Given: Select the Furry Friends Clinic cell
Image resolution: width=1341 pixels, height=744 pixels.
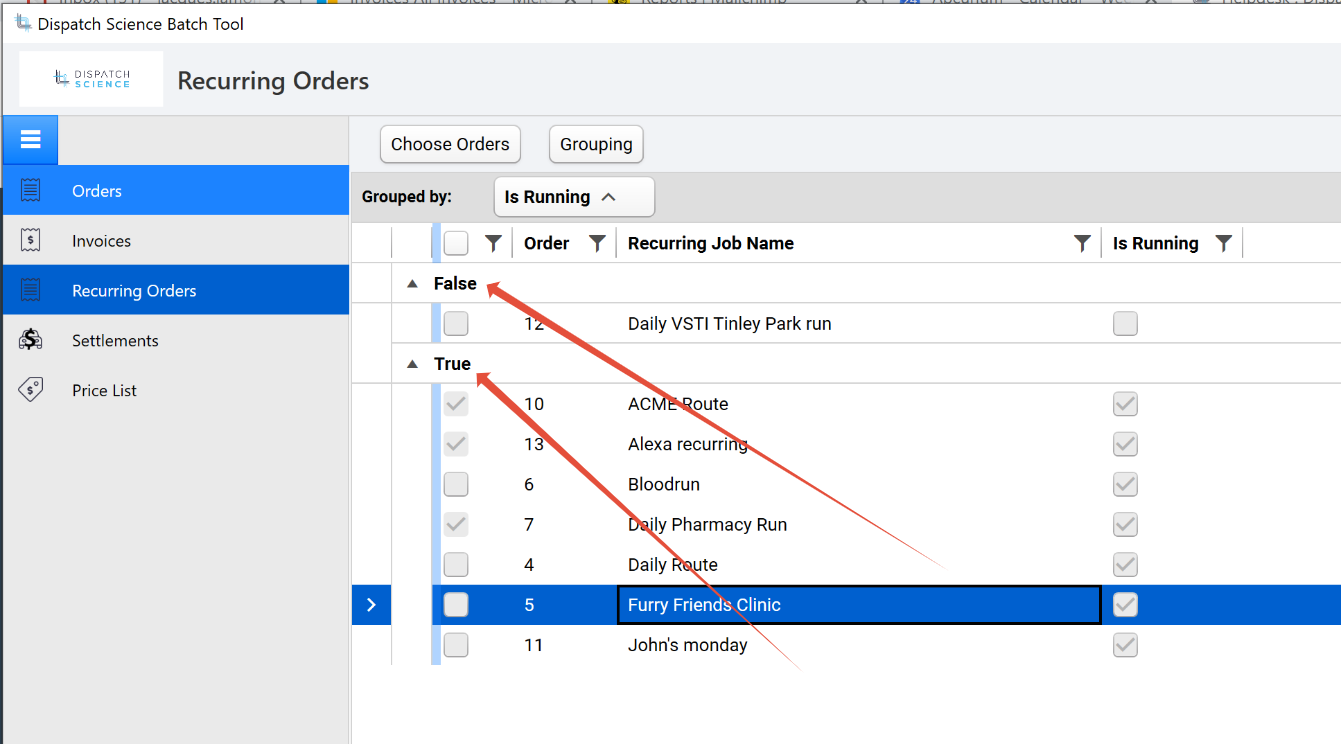Looking at the screenshot, I should (x=859, y=604).
